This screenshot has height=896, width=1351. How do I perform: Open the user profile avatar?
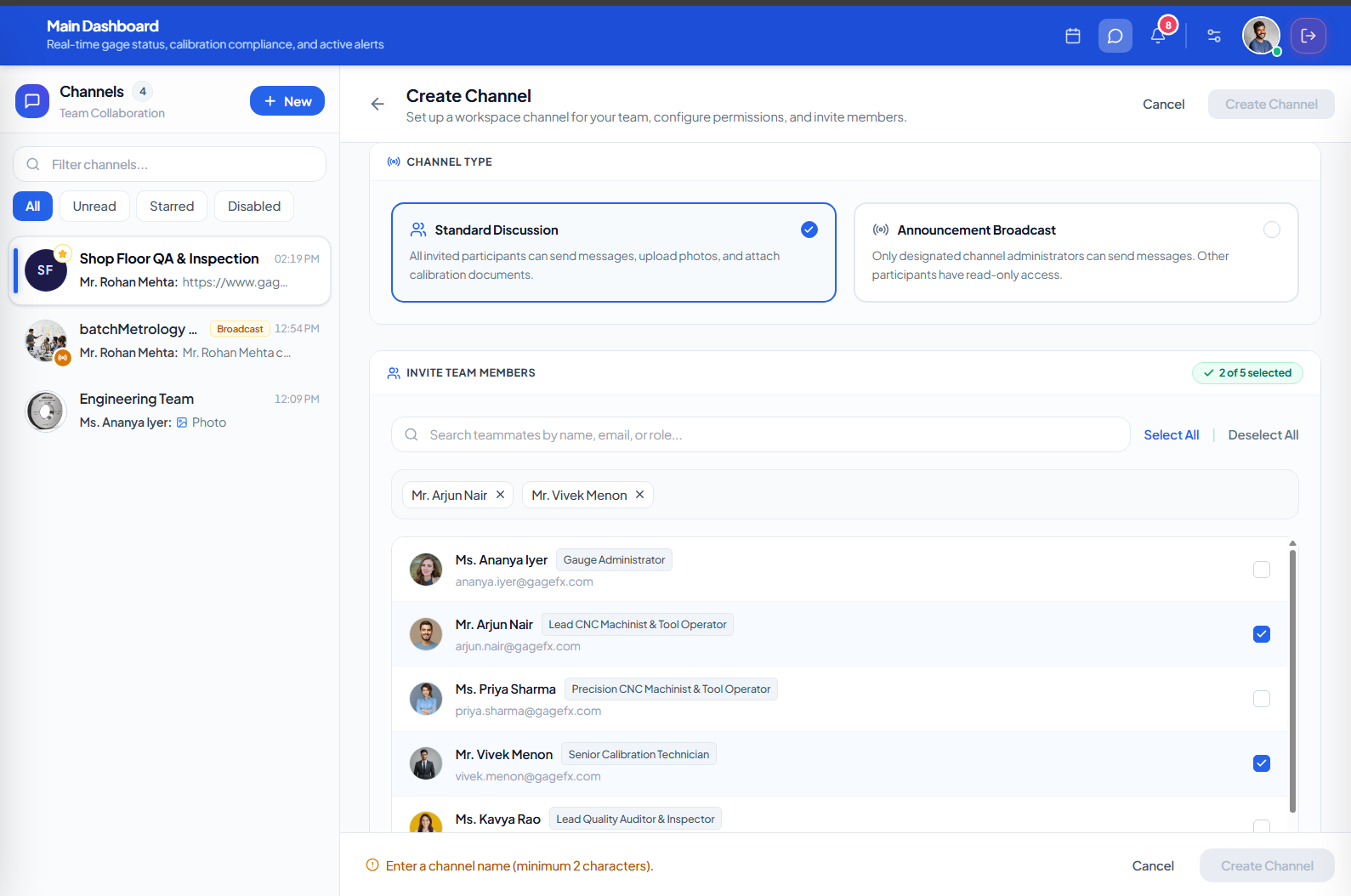click(x=1261, y=36)
